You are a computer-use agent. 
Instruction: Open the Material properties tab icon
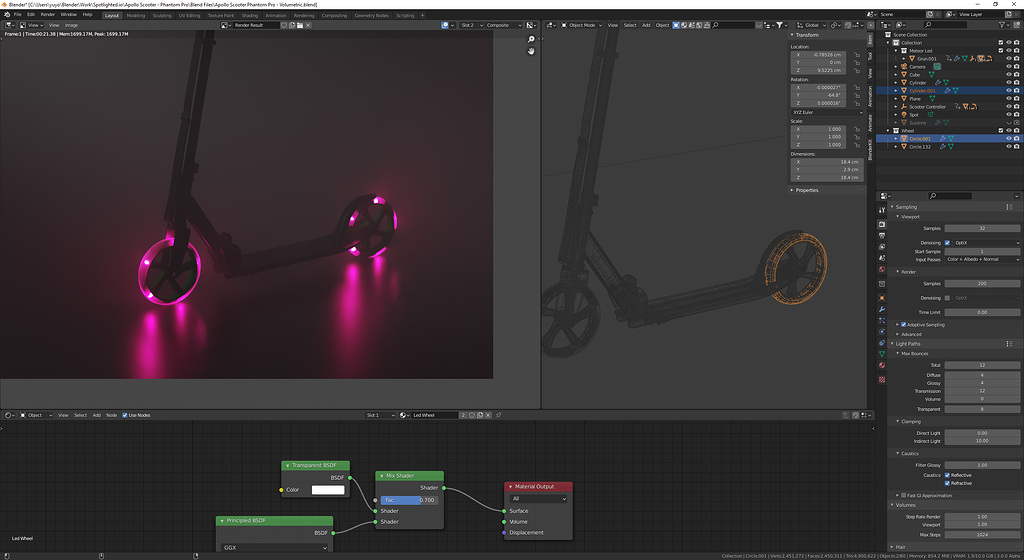coord(882,366)
